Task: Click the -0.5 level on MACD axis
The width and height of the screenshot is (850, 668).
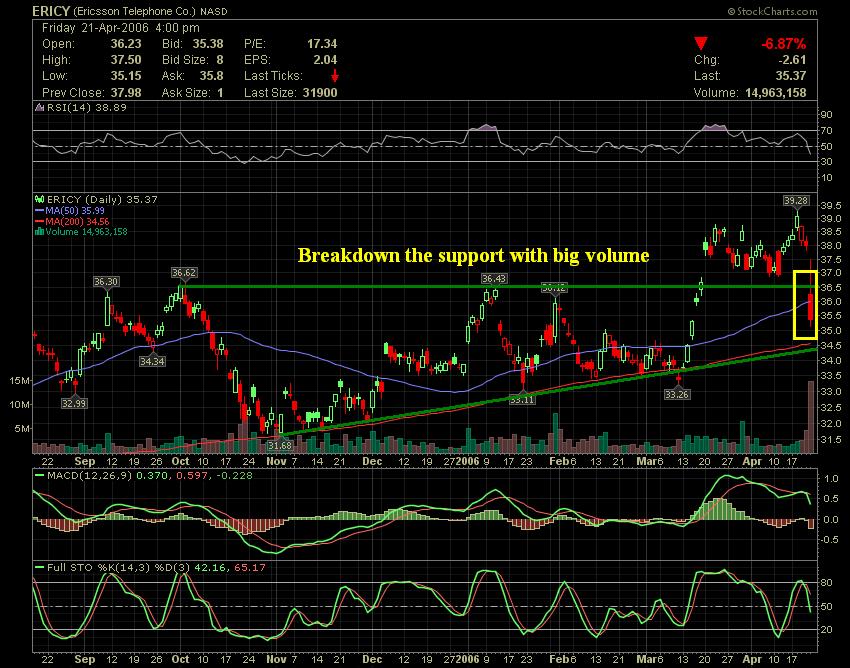Action: point(830,539)
